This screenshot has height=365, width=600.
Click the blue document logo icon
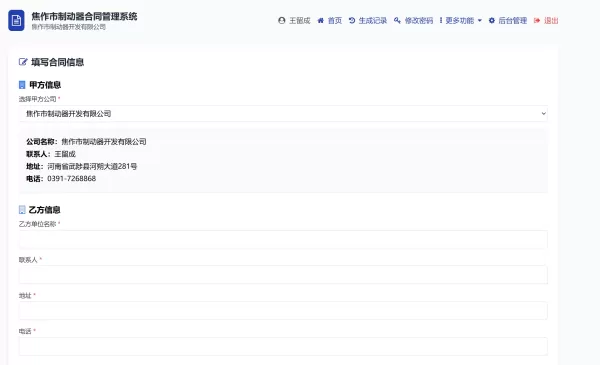click(16, 20)
